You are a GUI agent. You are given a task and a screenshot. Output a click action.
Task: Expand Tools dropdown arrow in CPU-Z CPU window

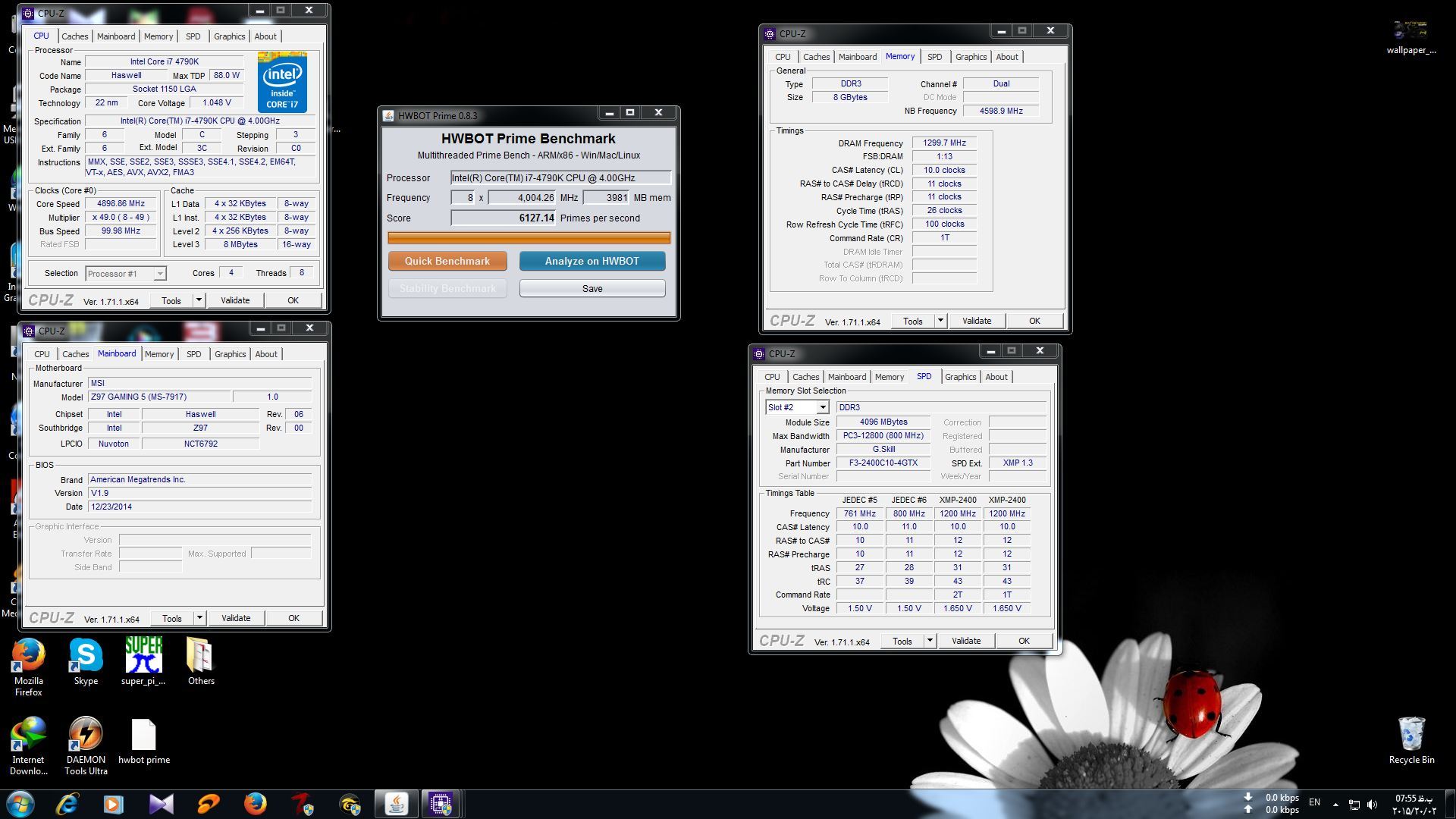tap(199, 300)
